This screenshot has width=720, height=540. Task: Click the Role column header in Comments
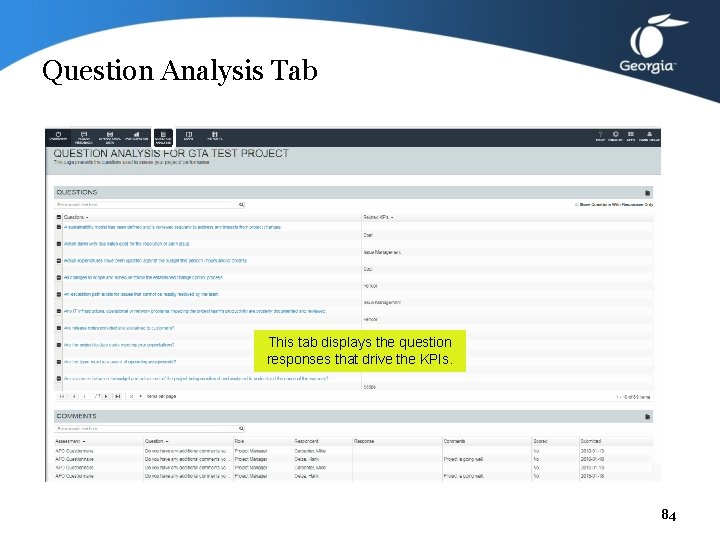point(239,441)
